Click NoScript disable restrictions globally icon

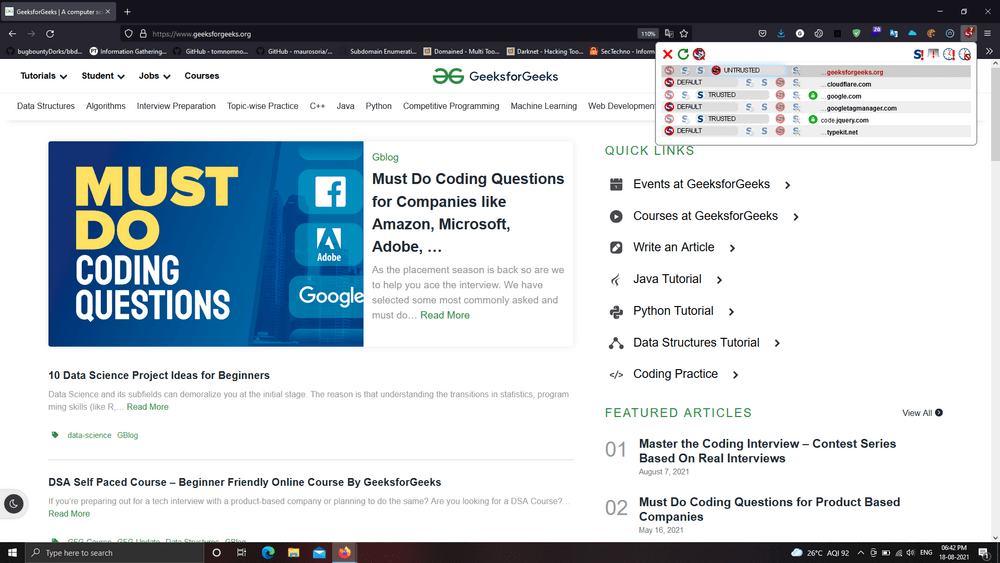(x=918, y=54)
